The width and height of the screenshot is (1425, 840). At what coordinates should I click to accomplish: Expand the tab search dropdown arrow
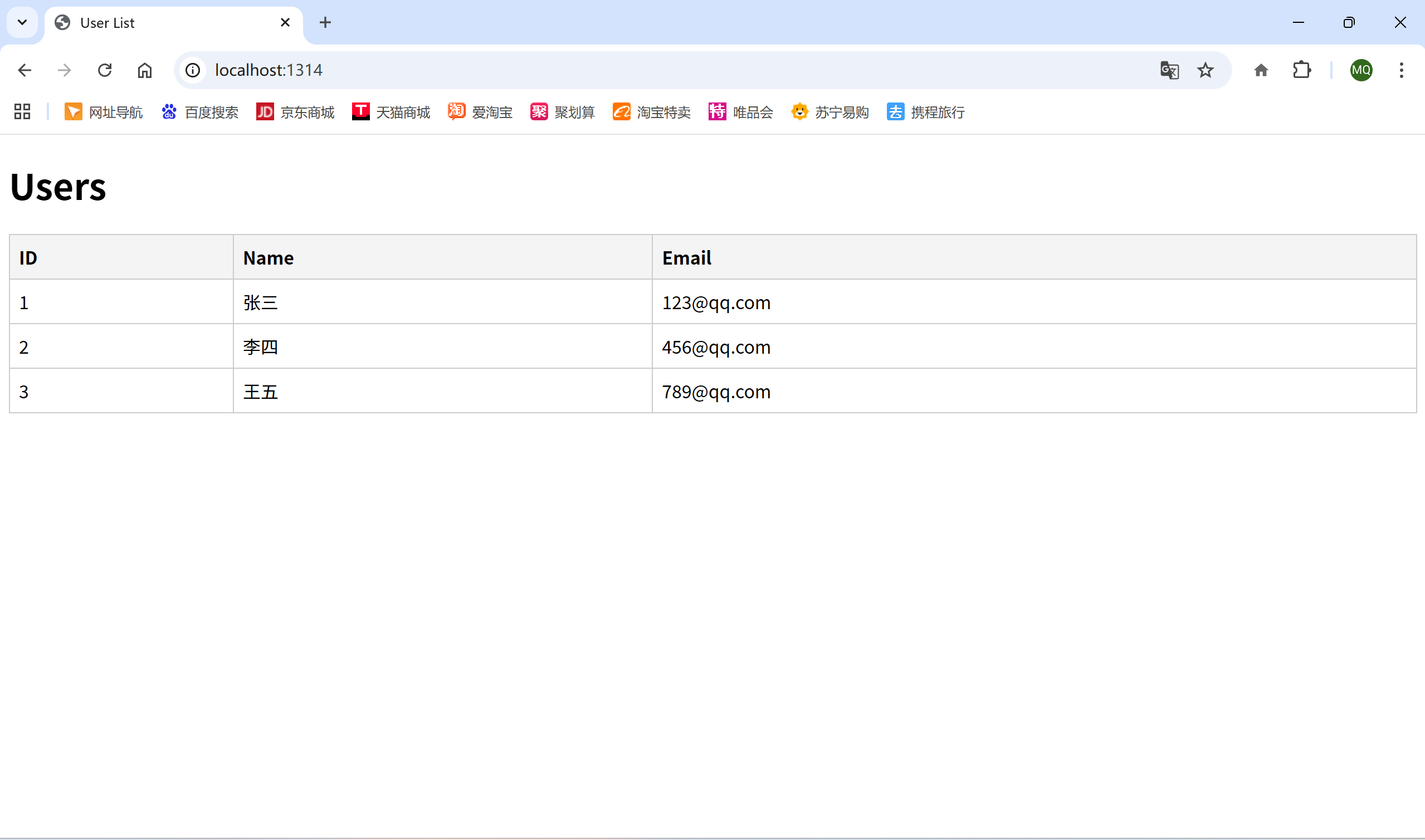[22, 23]
